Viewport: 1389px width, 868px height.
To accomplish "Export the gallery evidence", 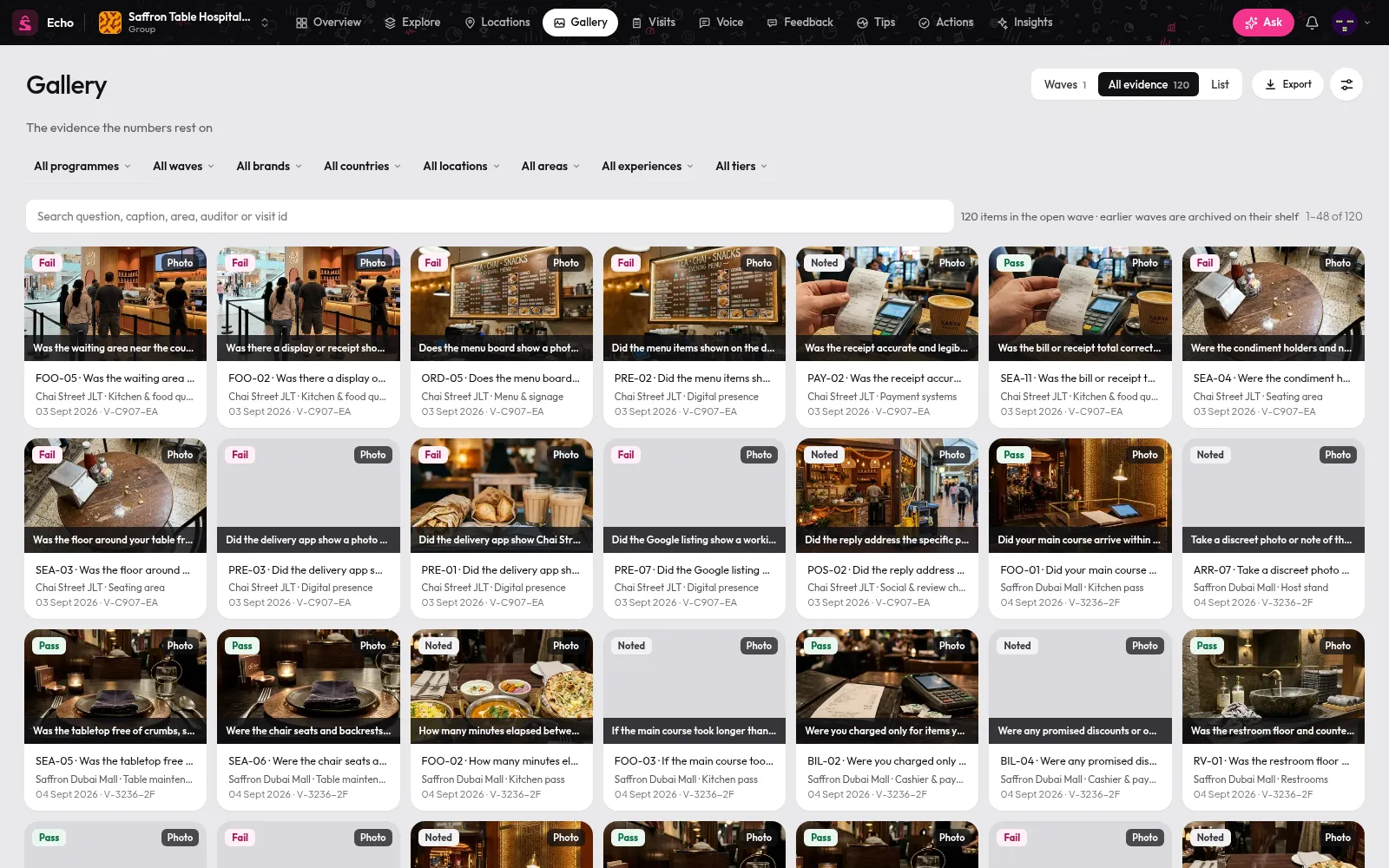I will pos(1287,84).
